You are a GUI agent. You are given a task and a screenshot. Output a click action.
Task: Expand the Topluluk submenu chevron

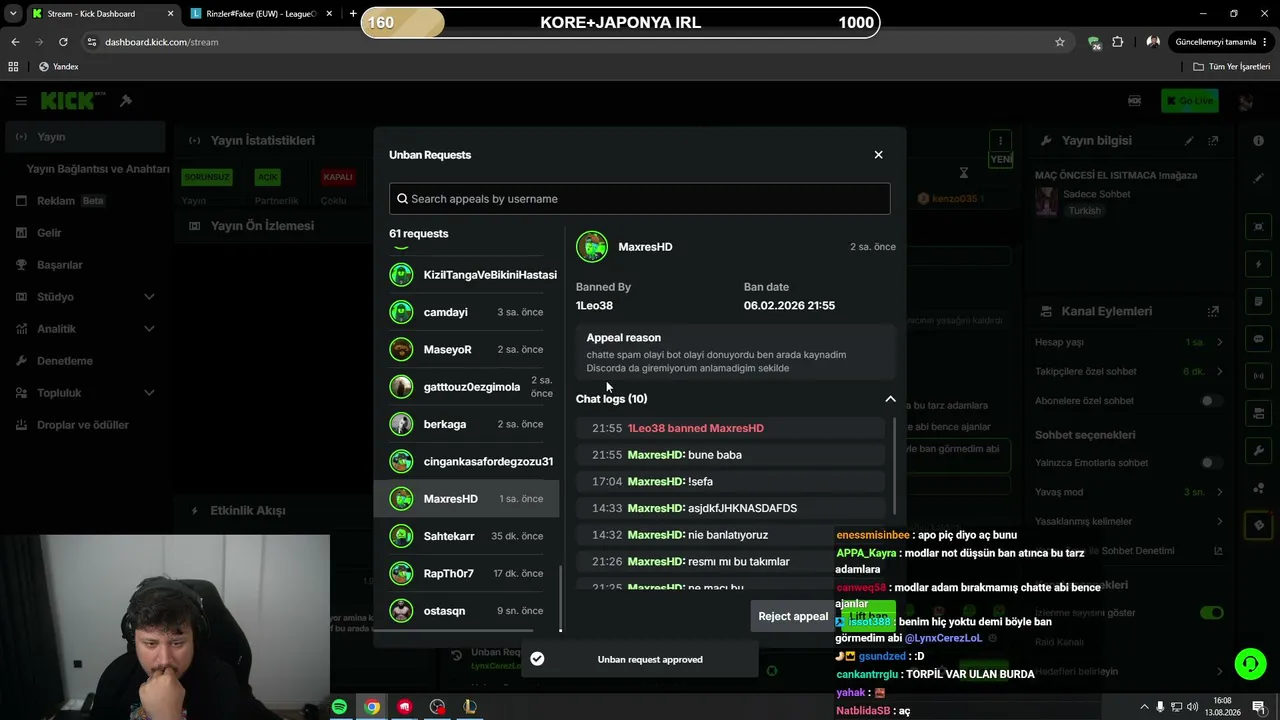pyautogui.click(x=149, y=393)
